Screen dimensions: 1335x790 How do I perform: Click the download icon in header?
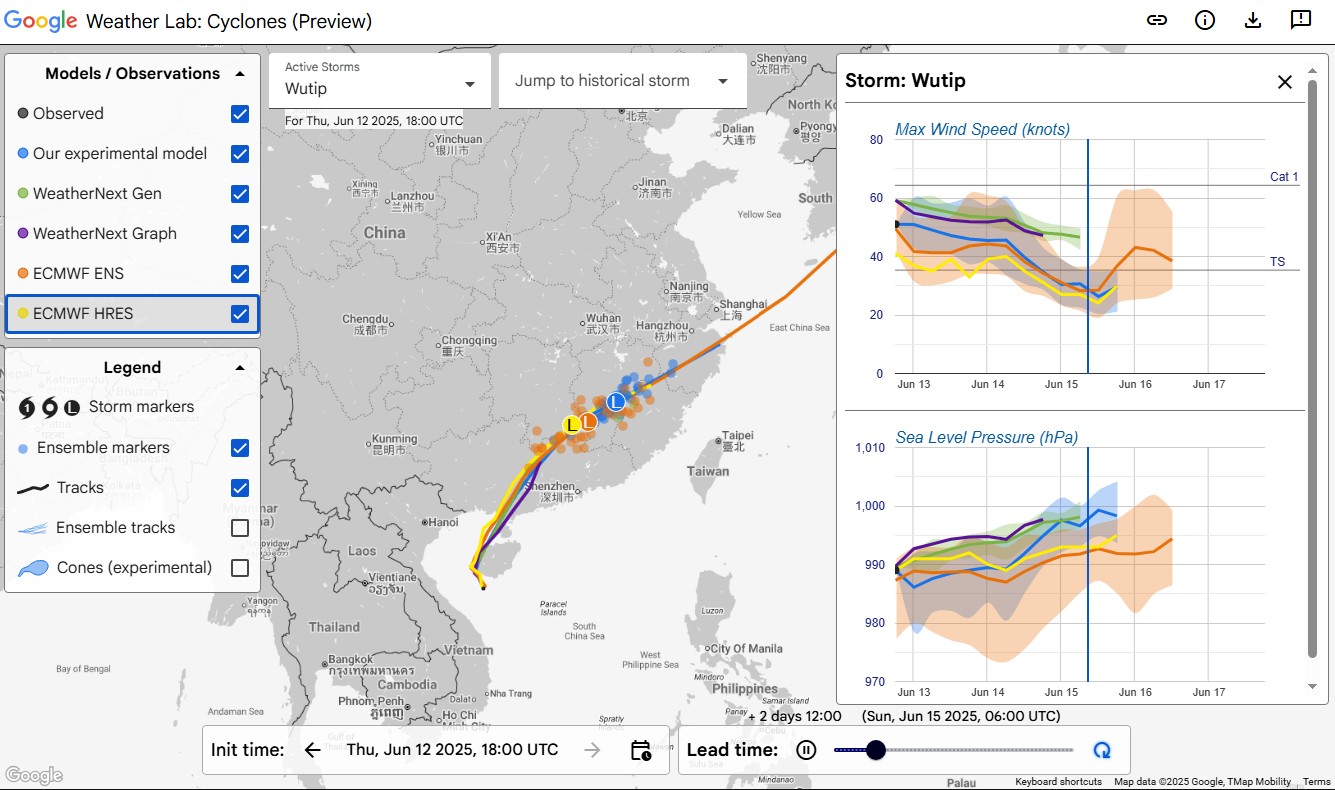[1253, 20]
